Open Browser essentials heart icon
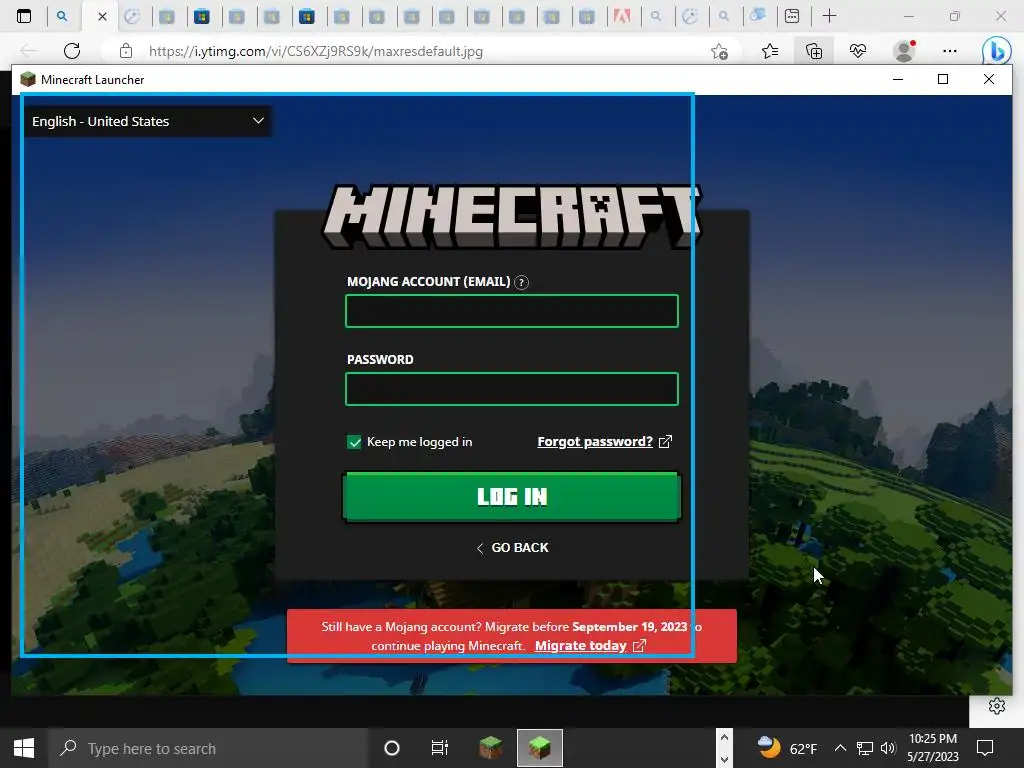Screen dimensions: 1024x768 point(858,51)
